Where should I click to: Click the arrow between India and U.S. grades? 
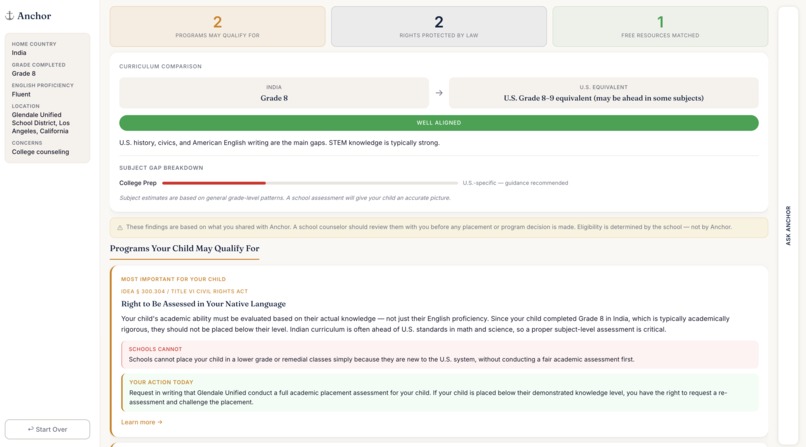(439, 93)
